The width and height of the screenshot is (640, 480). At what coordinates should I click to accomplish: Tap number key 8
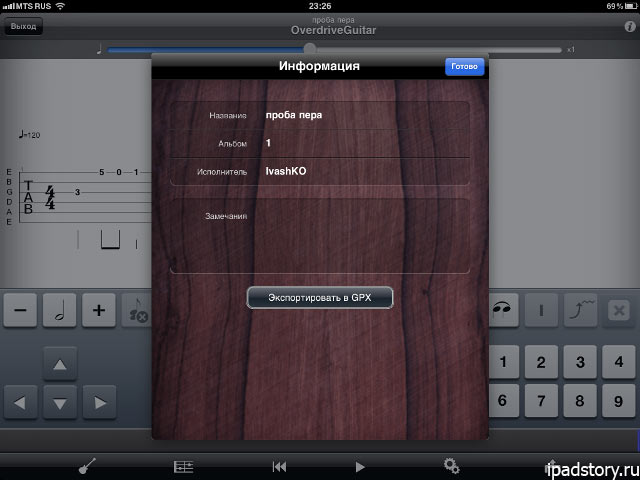[x=580, y=400]
